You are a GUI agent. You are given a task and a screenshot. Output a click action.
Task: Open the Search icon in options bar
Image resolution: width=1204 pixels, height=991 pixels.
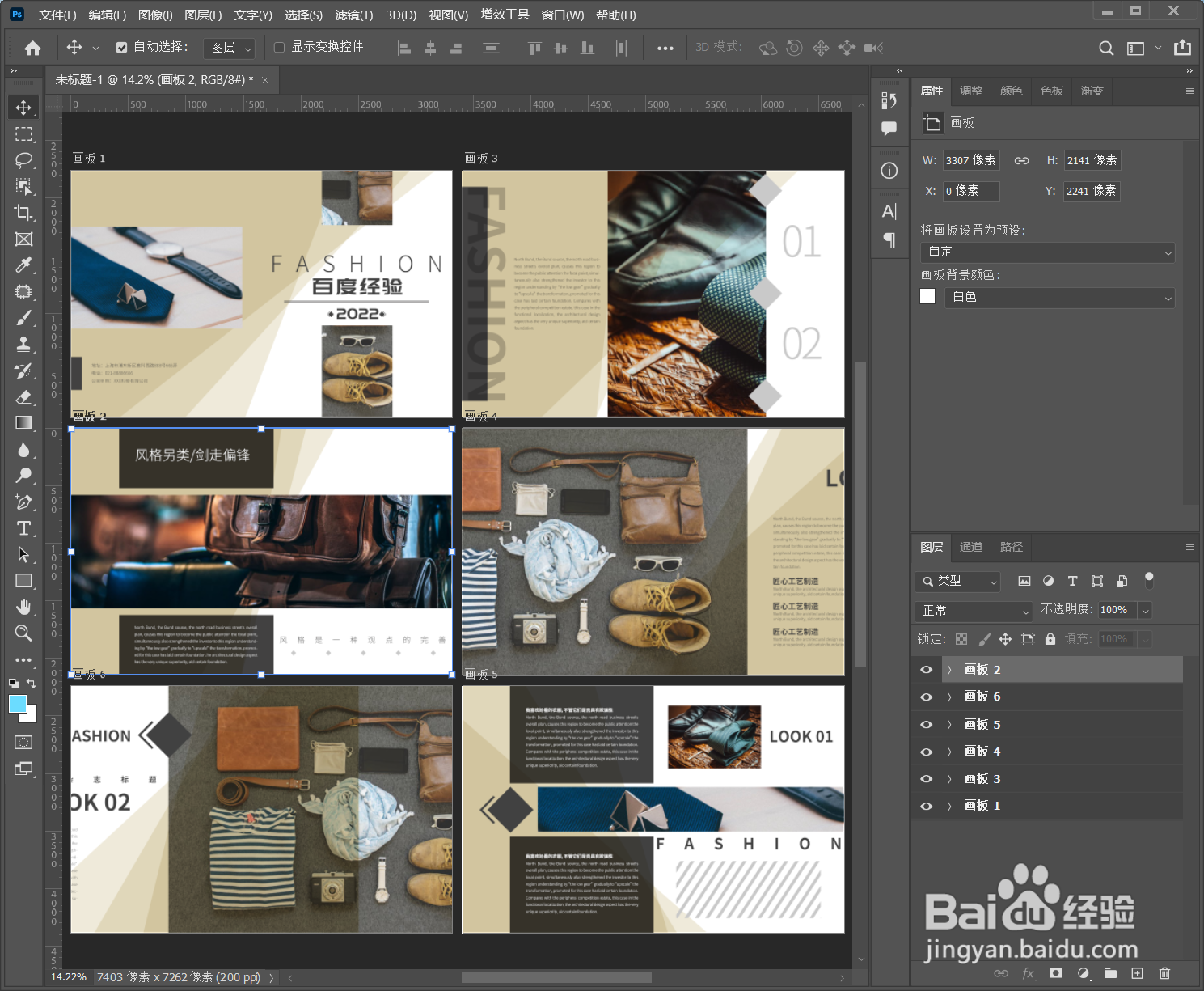tap(1105, 48)
